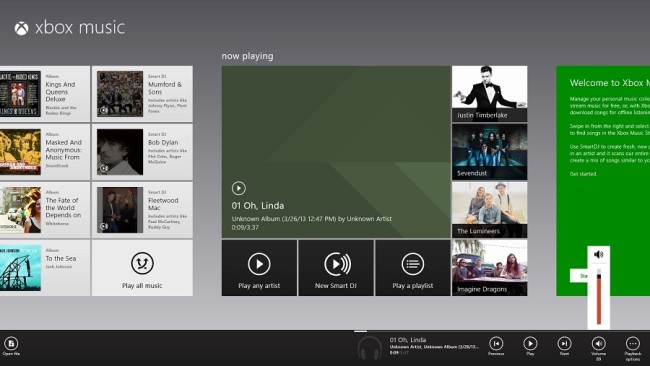Click the 'now playing' heading
This screenshot has height=366, width=650.
click(x=247, y=56)
